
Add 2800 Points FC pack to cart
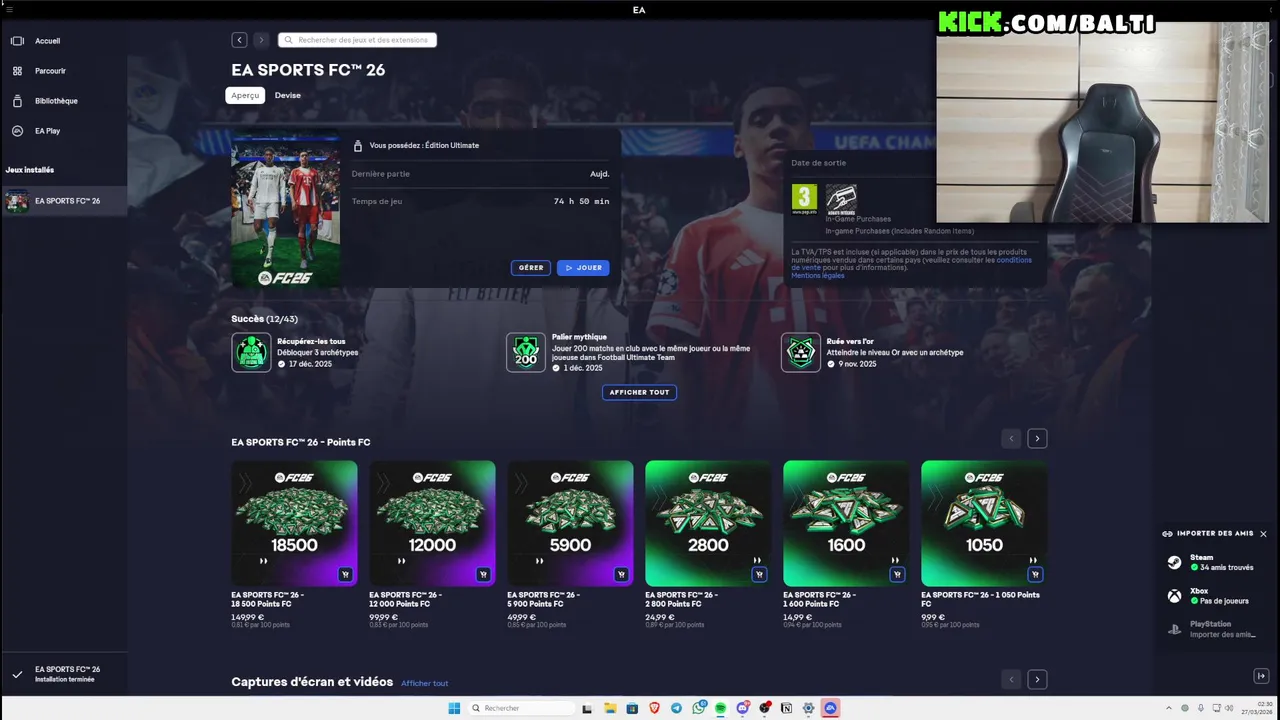coord(759,574)
